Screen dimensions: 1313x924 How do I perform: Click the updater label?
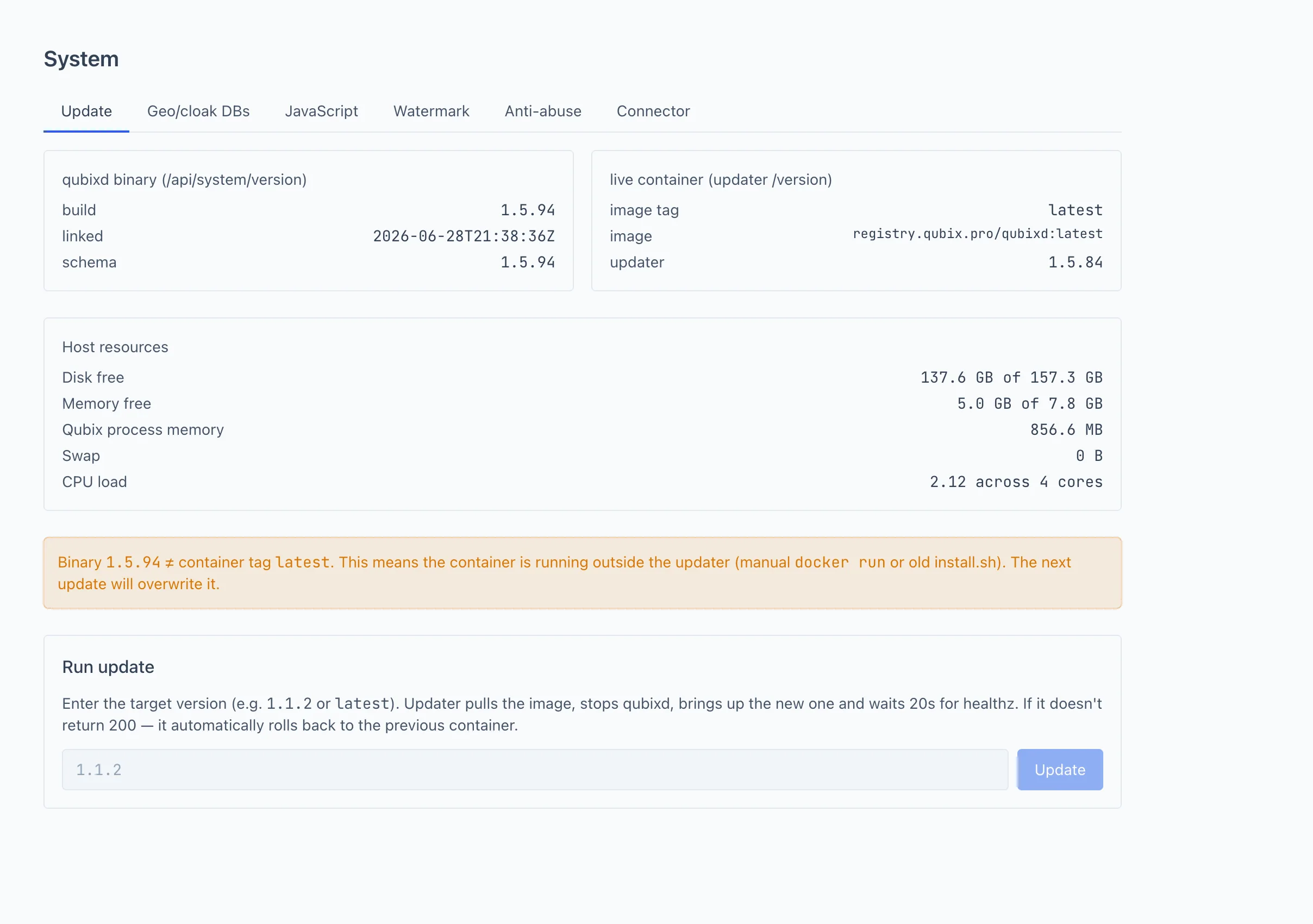[636, 263]
